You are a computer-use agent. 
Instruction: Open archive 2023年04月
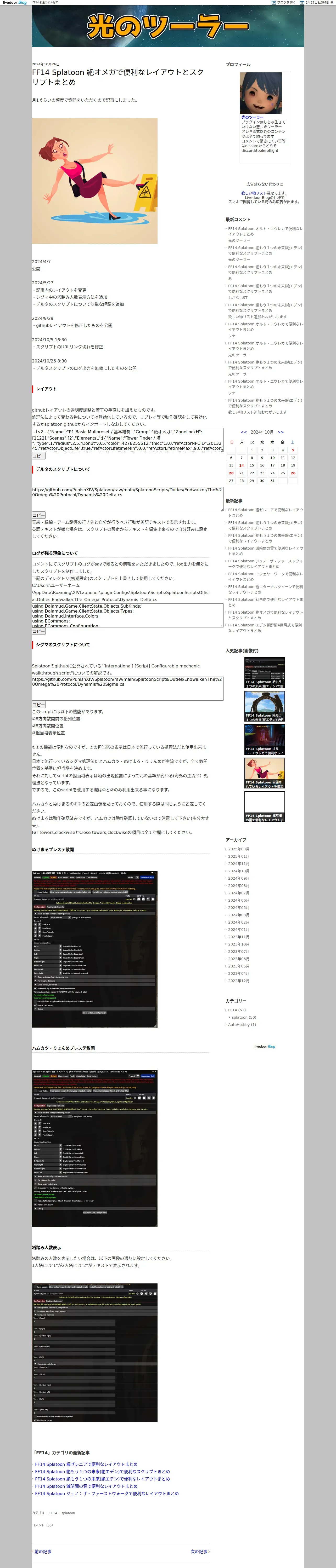238,973
